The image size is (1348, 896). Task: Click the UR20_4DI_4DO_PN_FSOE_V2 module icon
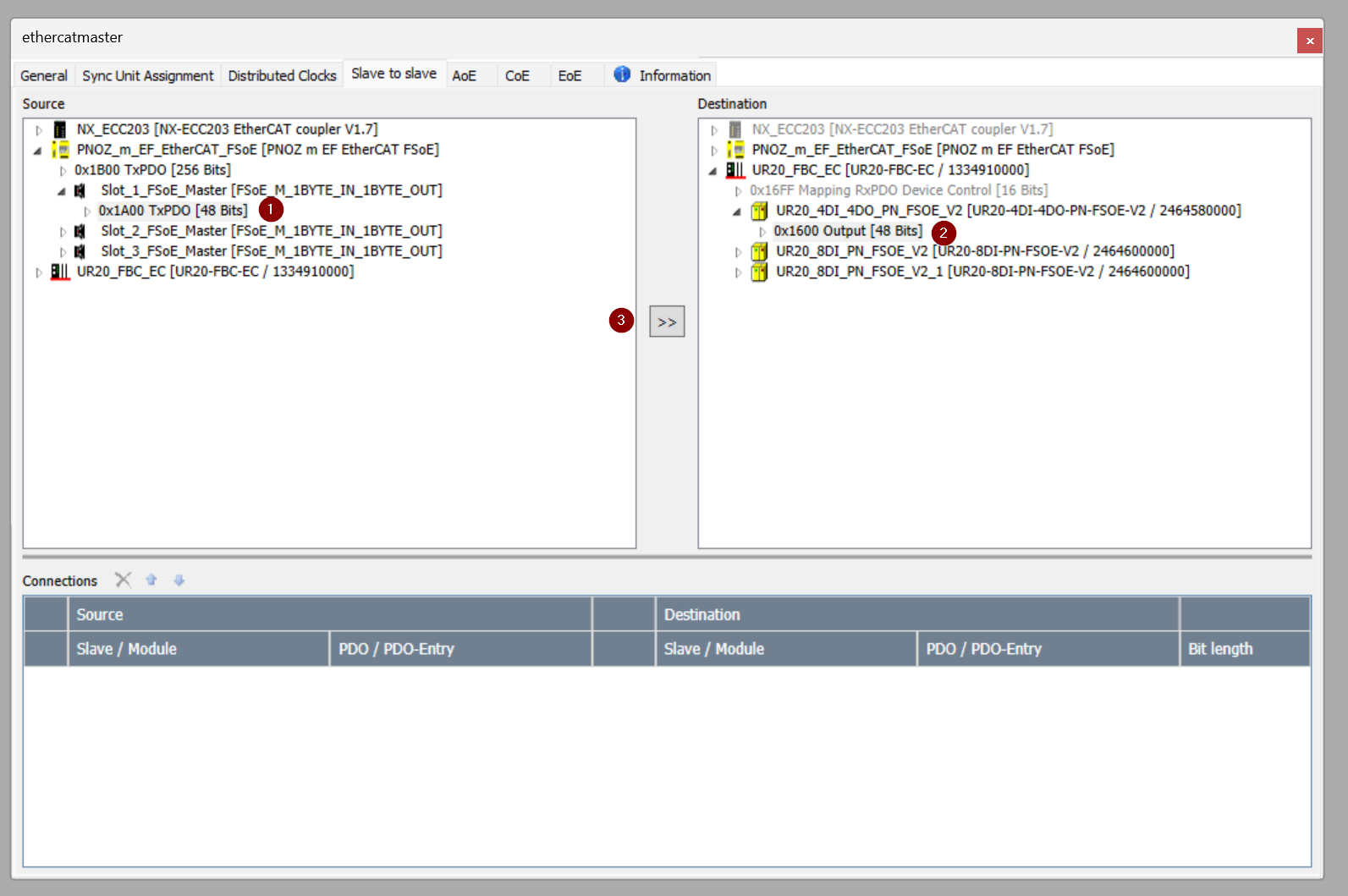pos(759,211)
